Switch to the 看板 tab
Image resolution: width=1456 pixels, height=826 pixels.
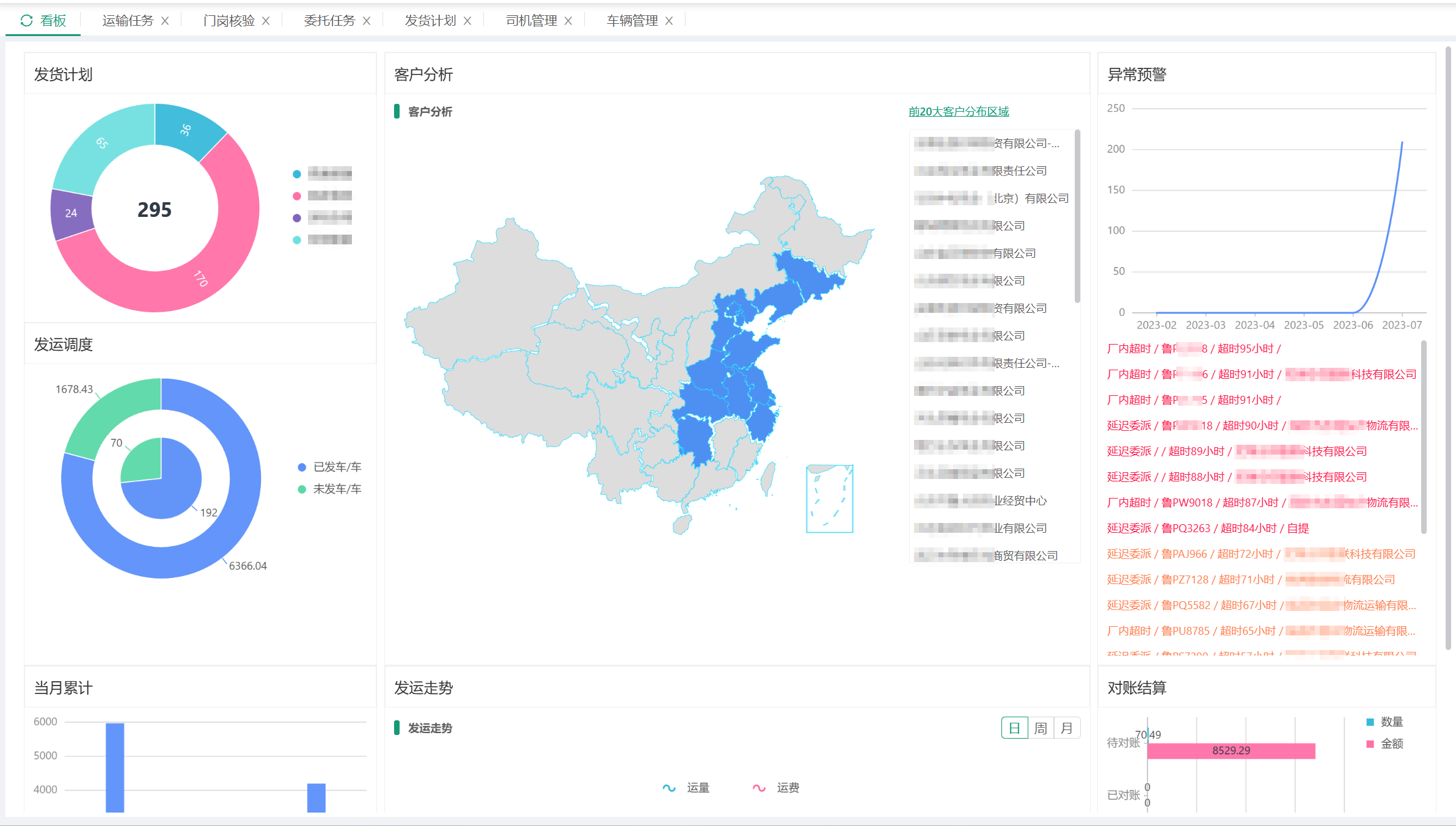point(52,20)
